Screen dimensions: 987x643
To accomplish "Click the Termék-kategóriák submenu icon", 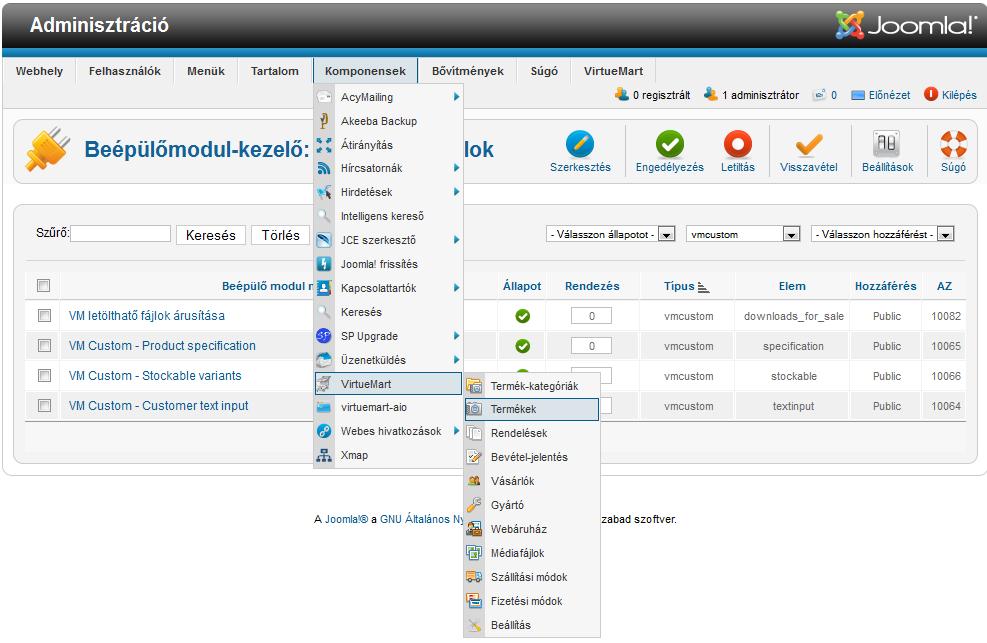I will point(474,386).
